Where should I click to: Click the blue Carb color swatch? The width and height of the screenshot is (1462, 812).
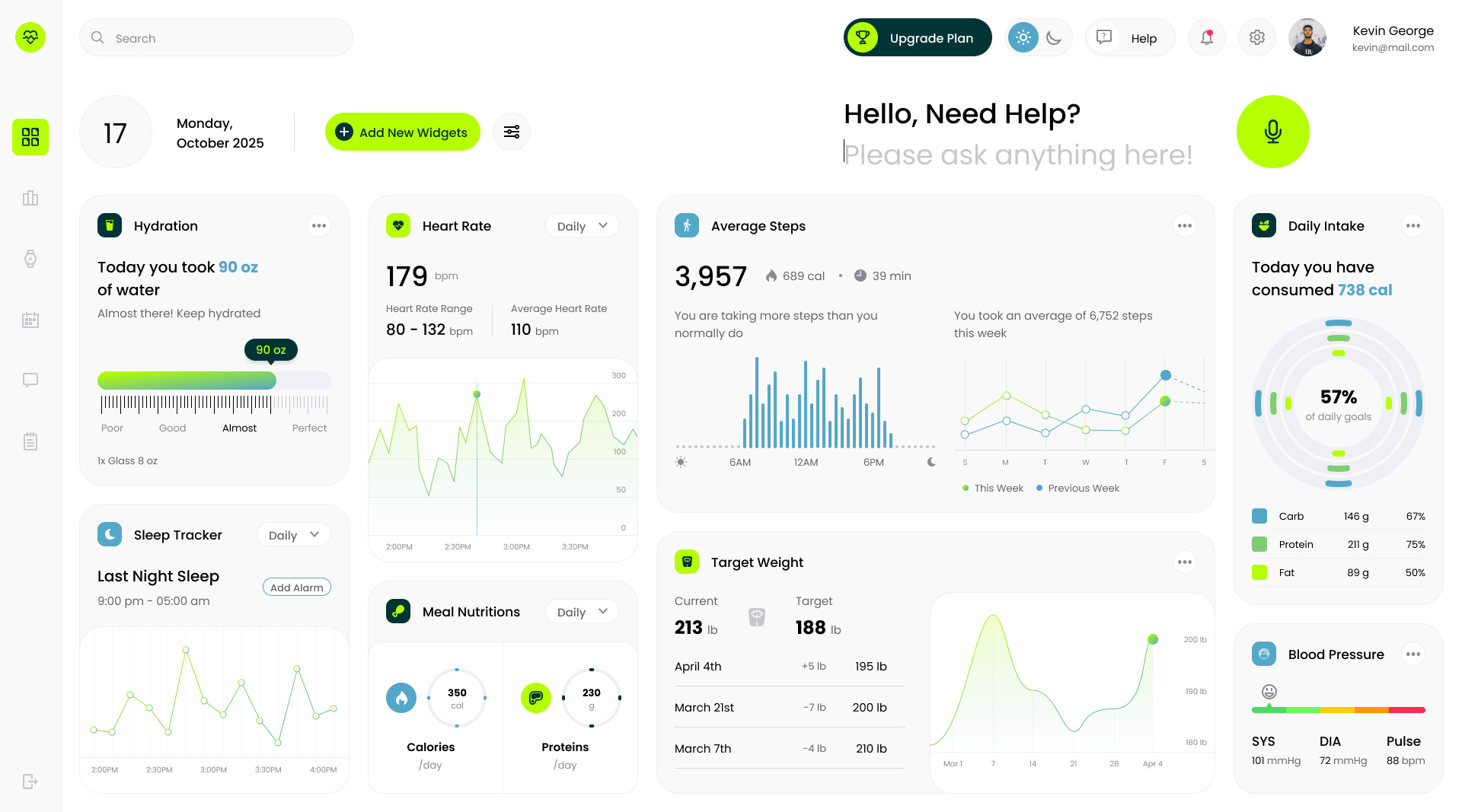coord(1259,516)
